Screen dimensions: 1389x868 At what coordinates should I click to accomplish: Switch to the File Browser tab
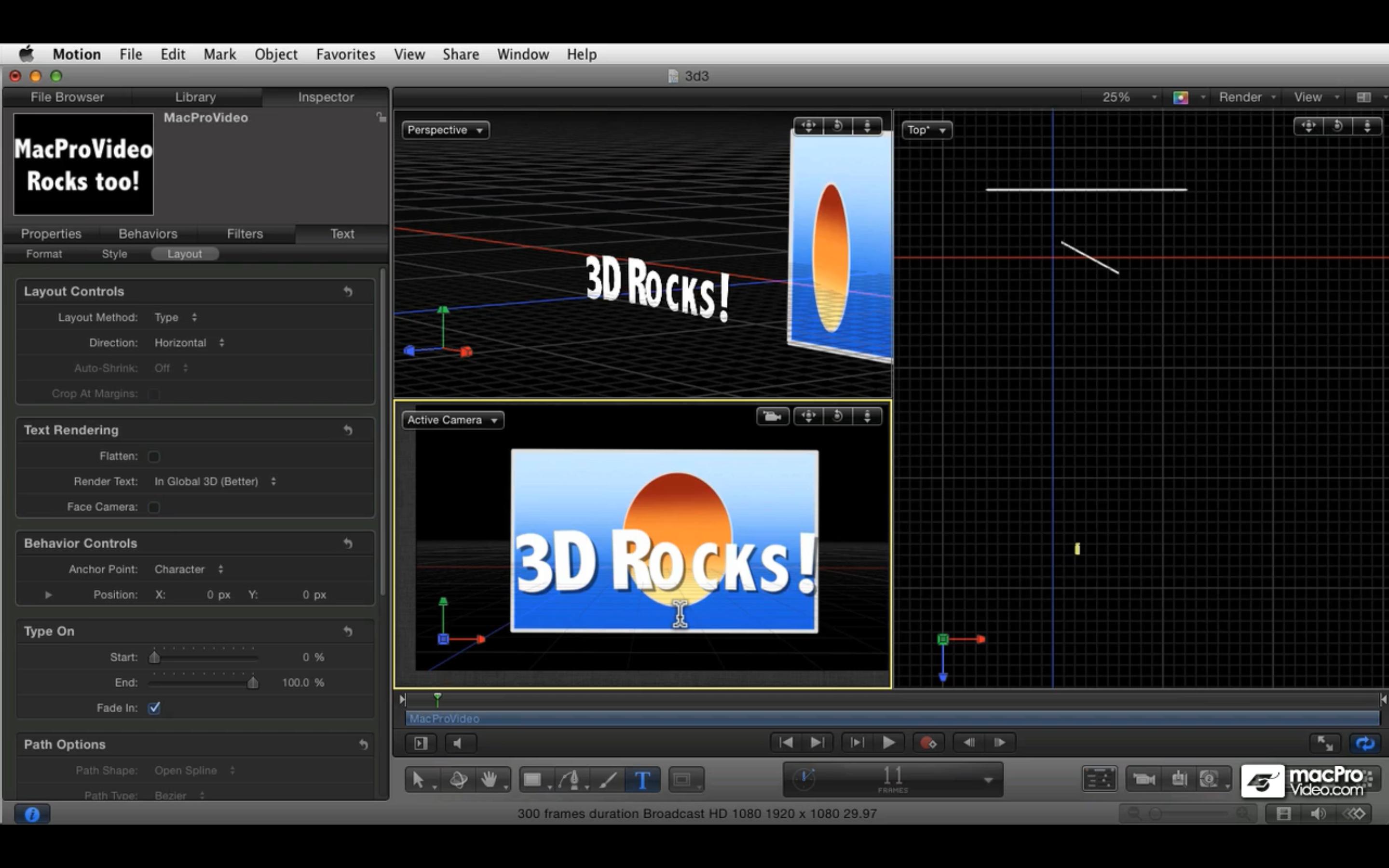pyautogui.click(x=67, y=97)
